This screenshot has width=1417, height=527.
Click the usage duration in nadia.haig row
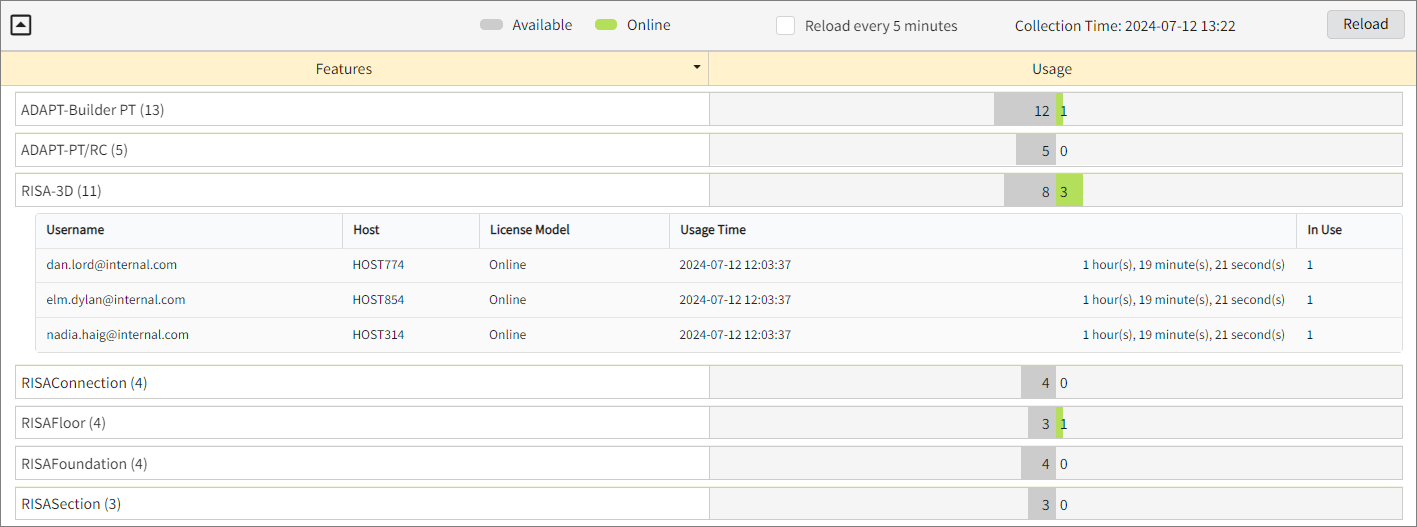click(1183, 335)
